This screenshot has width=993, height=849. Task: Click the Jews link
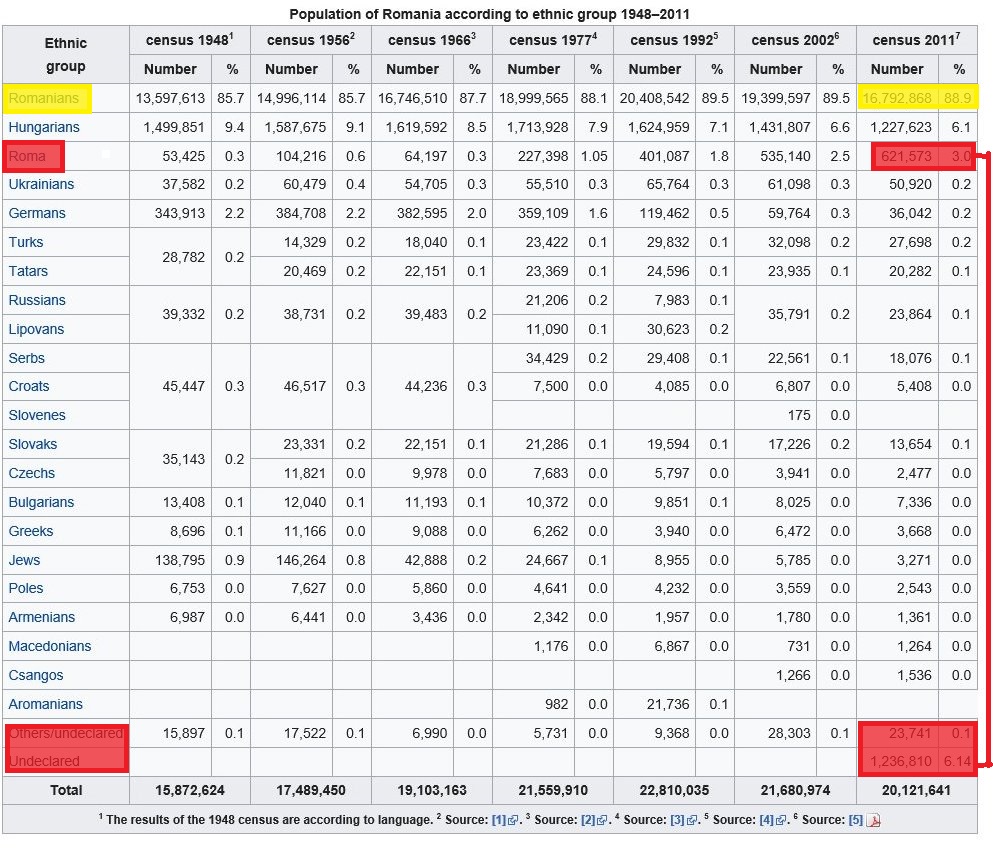24,560
